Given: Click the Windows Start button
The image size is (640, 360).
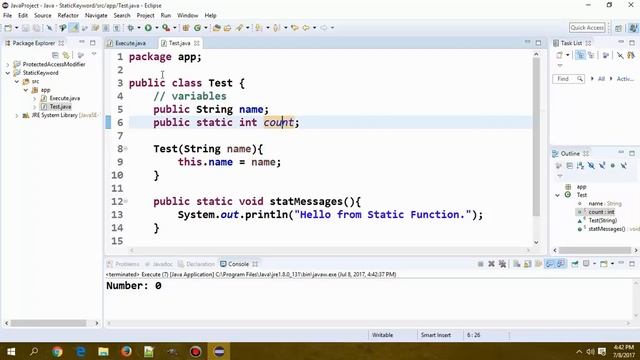Looking at the screenshot, I should [11, 351].
